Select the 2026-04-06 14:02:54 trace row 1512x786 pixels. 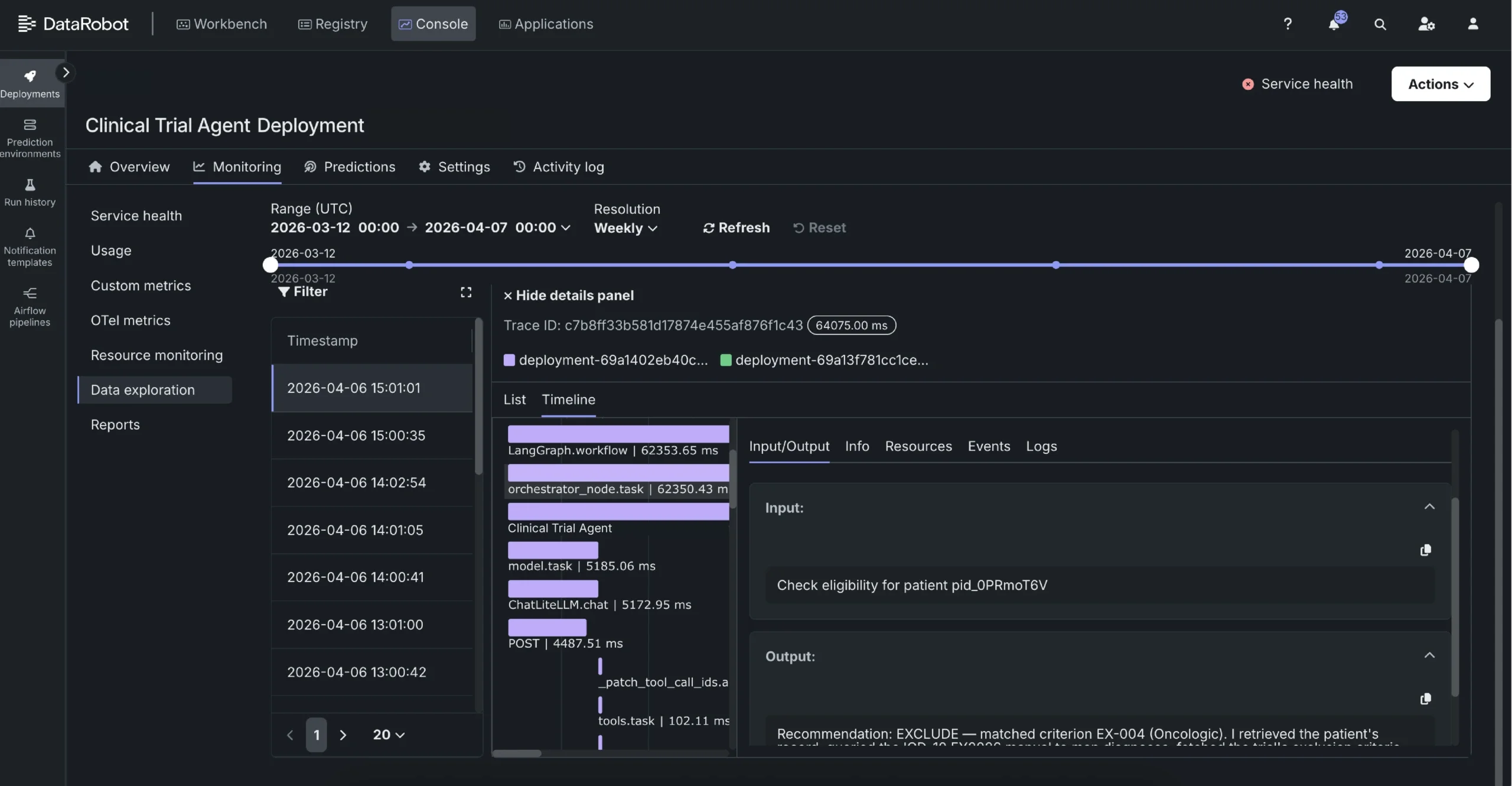point(372,483)
